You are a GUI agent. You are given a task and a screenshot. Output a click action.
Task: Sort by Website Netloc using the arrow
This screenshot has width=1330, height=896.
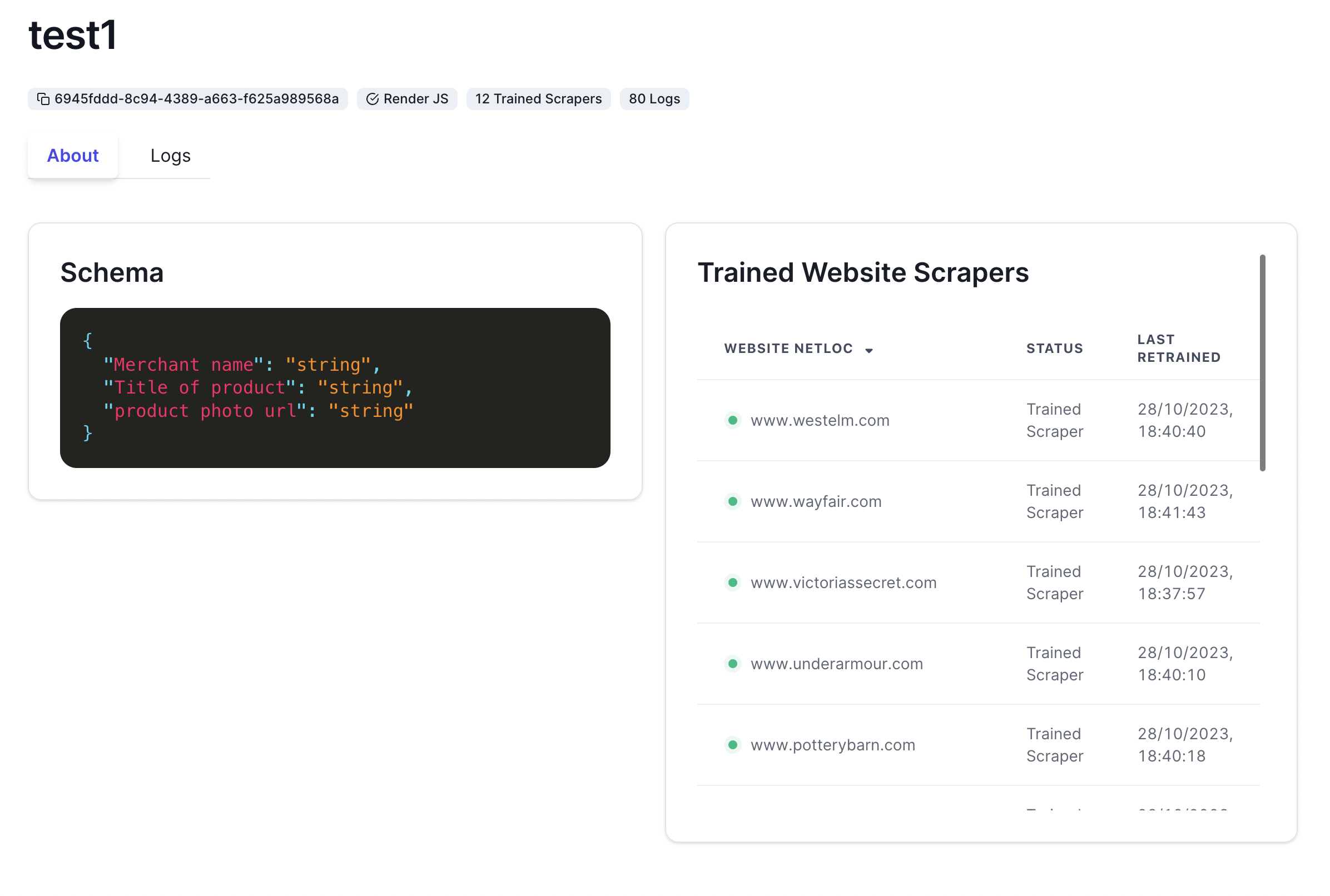(868, 350)
